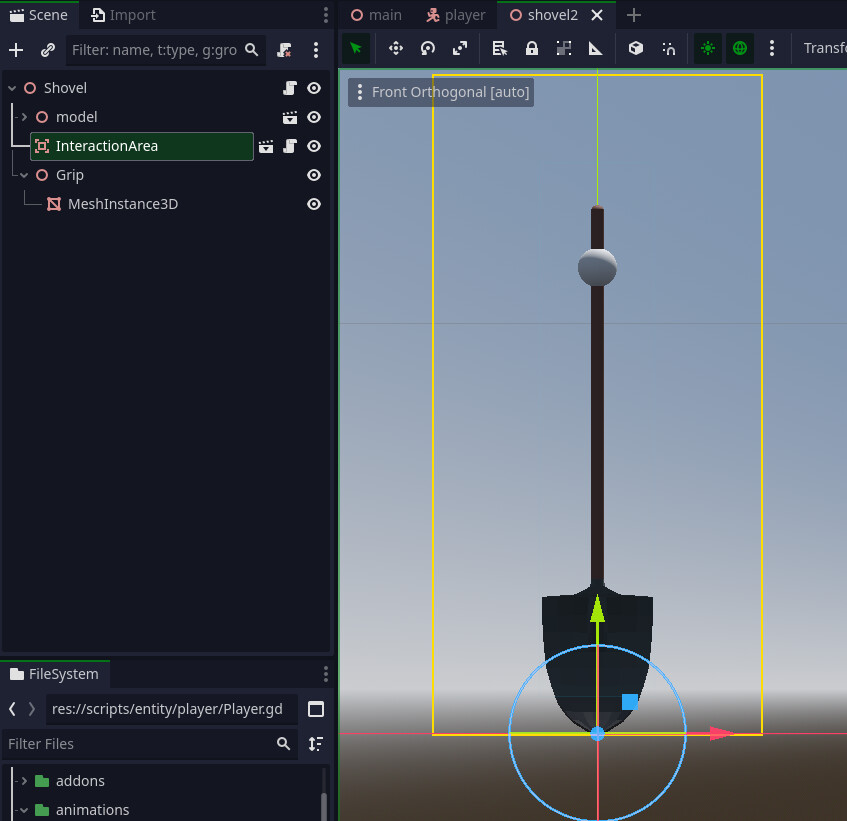Switch to Scale mode tool
This screenshot has height=821, width=847.
click(460, 48)
